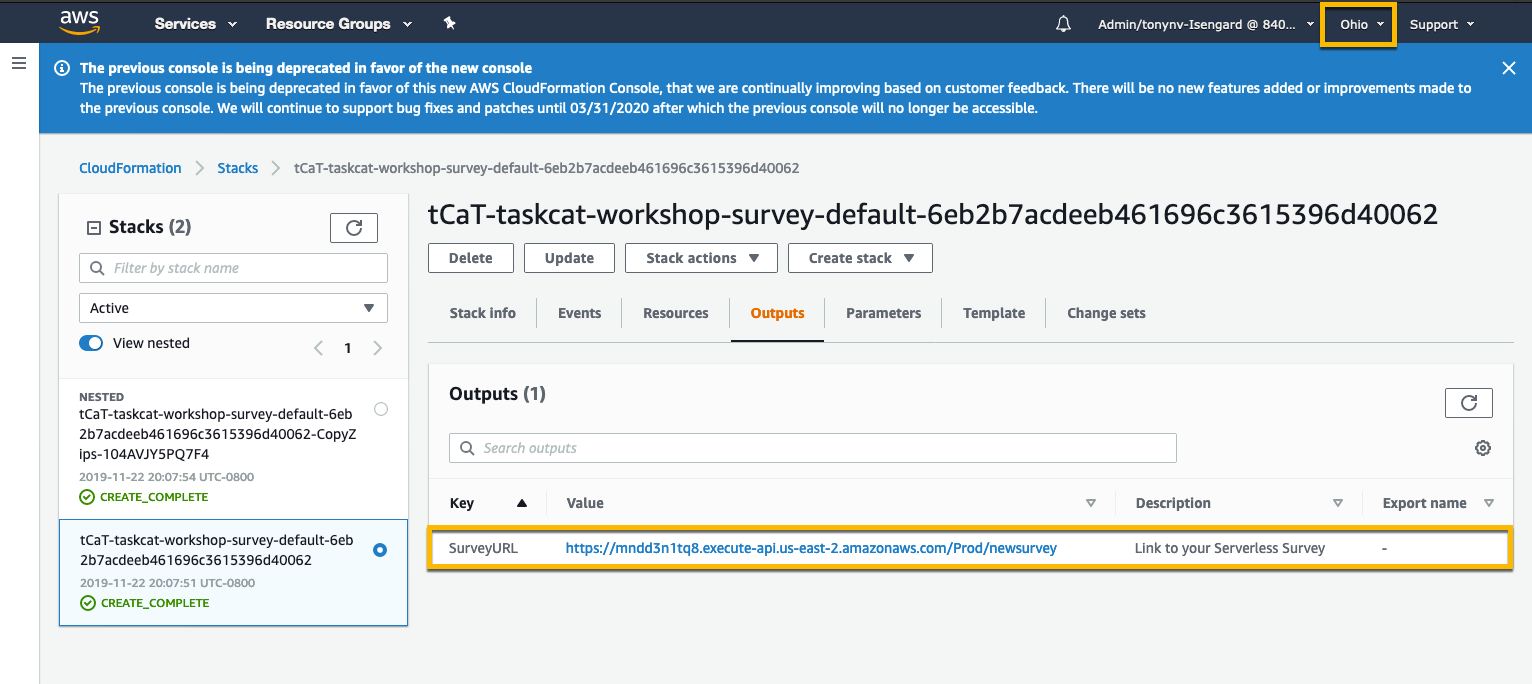
Task: Click the SurveyURL key cell
Action: [x=483, y=548]
